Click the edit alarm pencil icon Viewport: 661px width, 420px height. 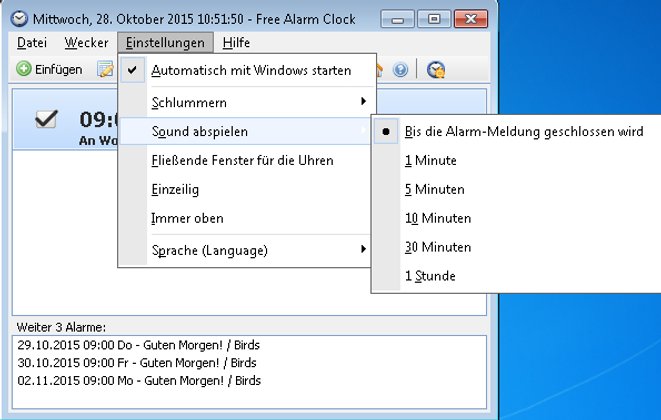coord(105,70)
